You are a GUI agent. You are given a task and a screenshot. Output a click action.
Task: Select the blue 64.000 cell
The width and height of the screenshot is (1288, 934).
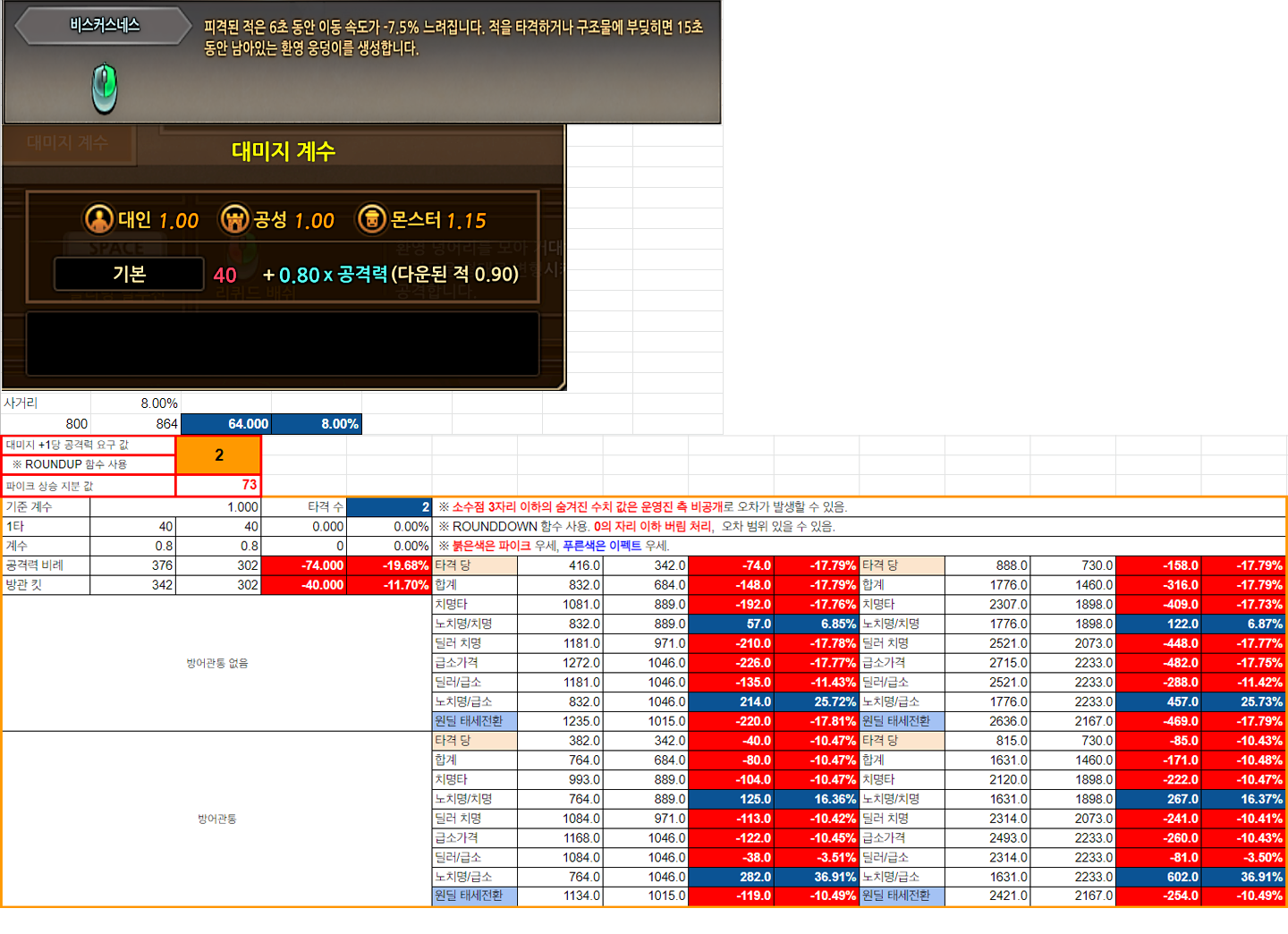226,424
